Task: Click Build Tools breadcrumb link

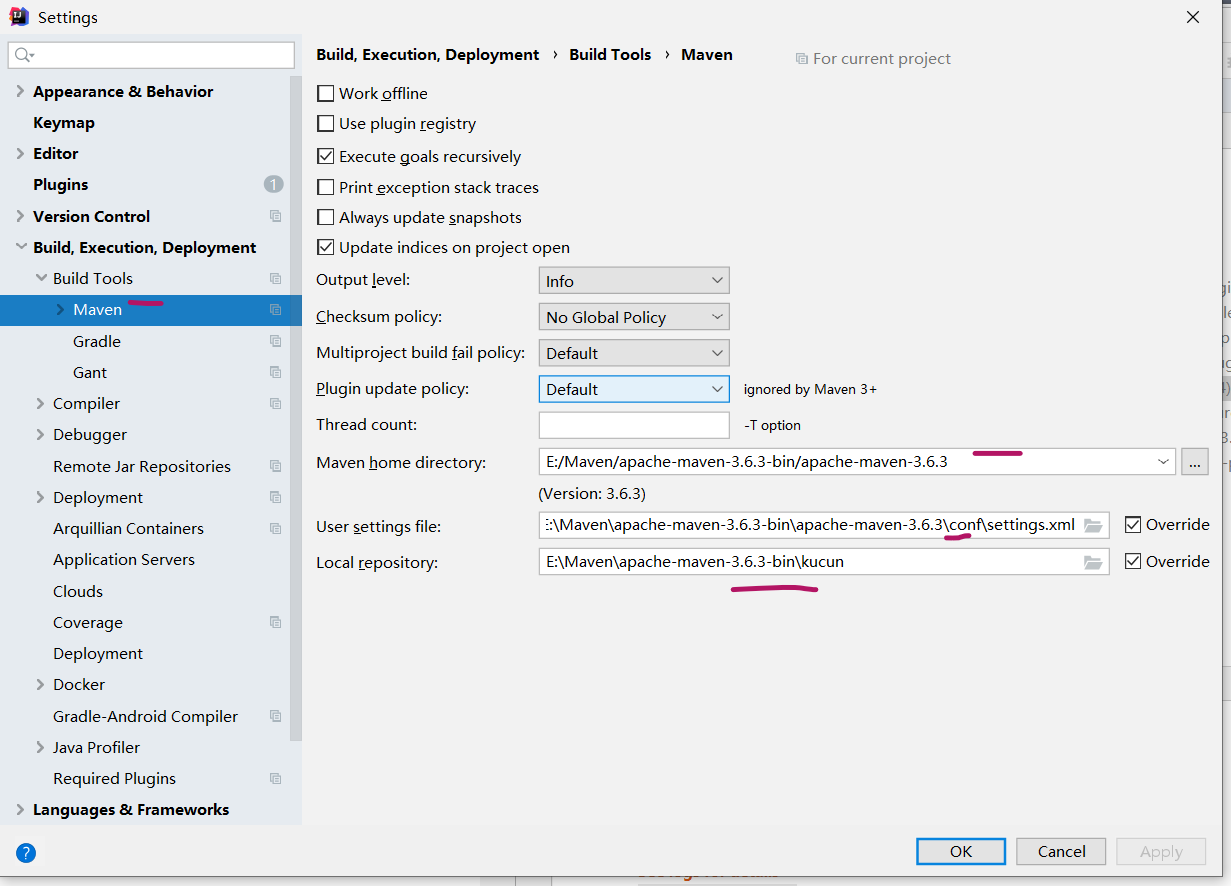Action: click(610, 55)
